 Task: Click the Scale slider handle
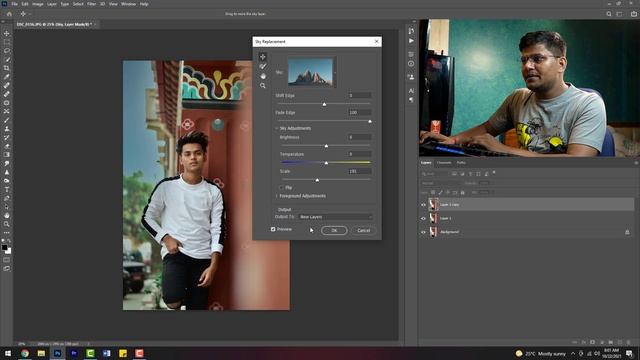(317, 180)
